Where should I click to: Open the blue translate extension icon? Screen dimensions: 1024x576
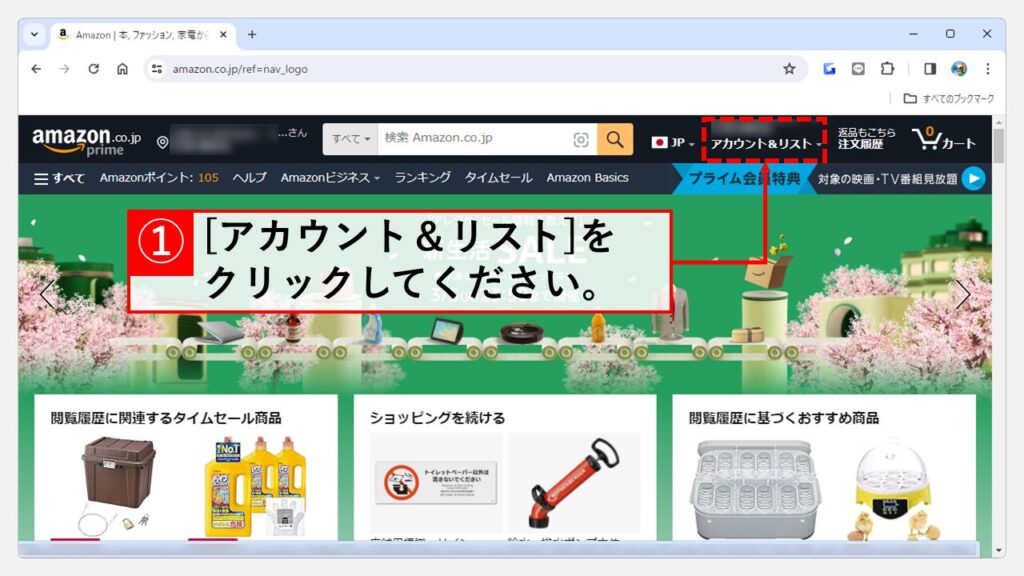coord(829,69)
